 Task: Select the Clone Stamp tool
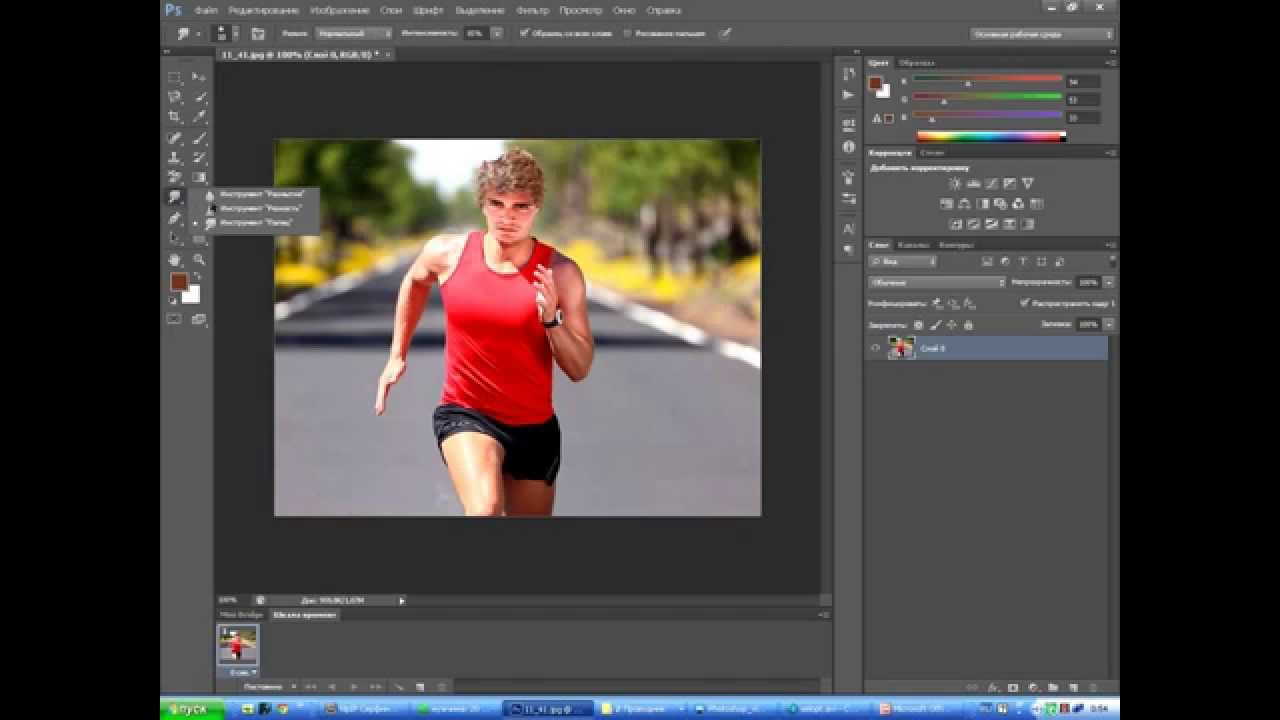[175, 158]
